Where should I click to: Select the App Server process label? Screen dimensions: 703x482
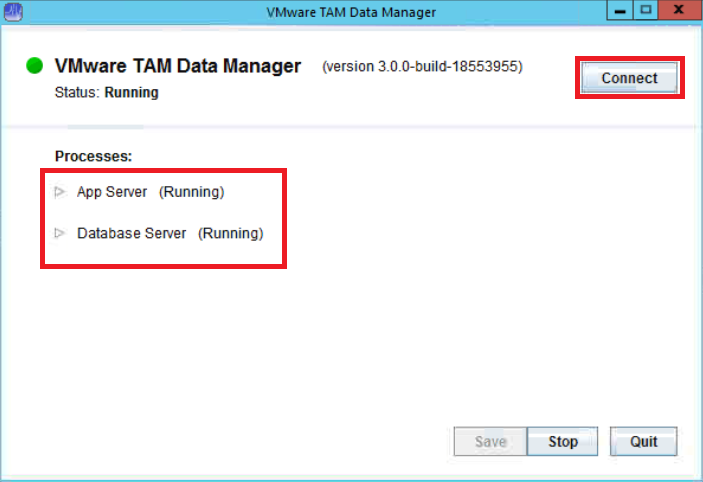coord(112,191)
